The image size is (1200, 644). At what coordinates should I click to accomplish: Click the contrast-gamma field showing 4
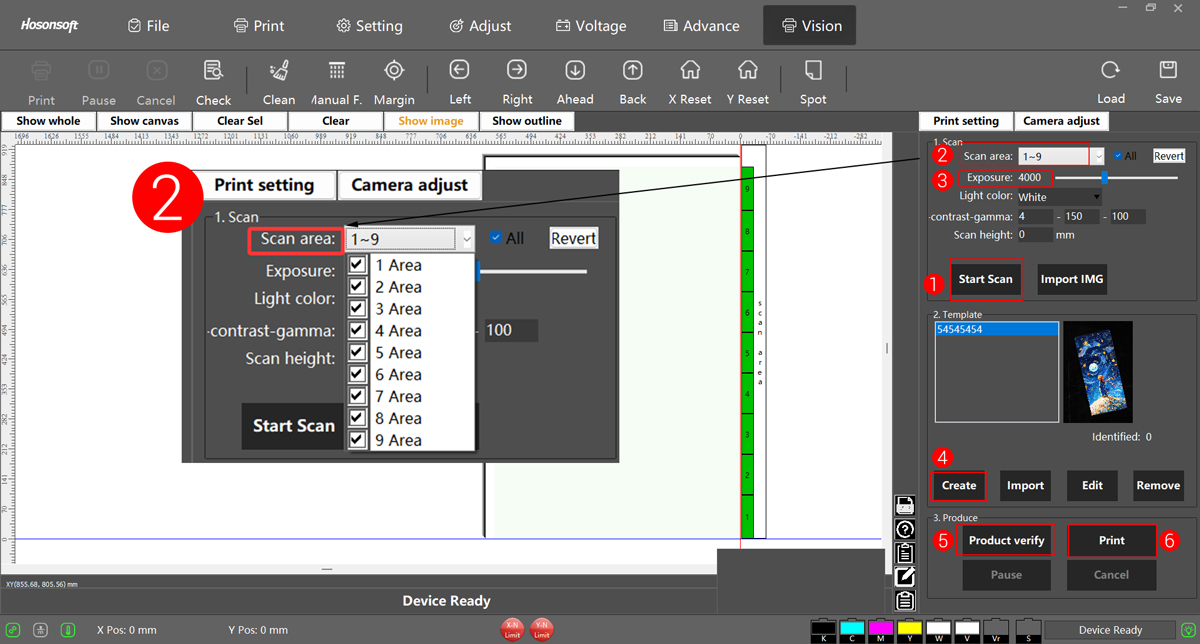(x=1034, y=216)
